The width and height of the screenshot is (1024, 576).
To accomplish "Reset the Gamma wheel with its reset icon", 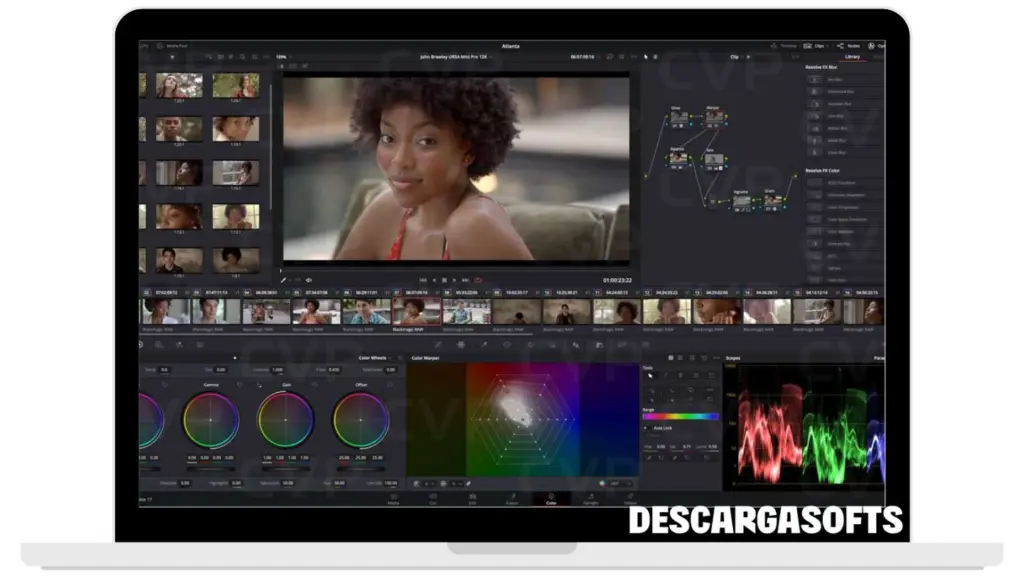I will [x=240, y=385].
